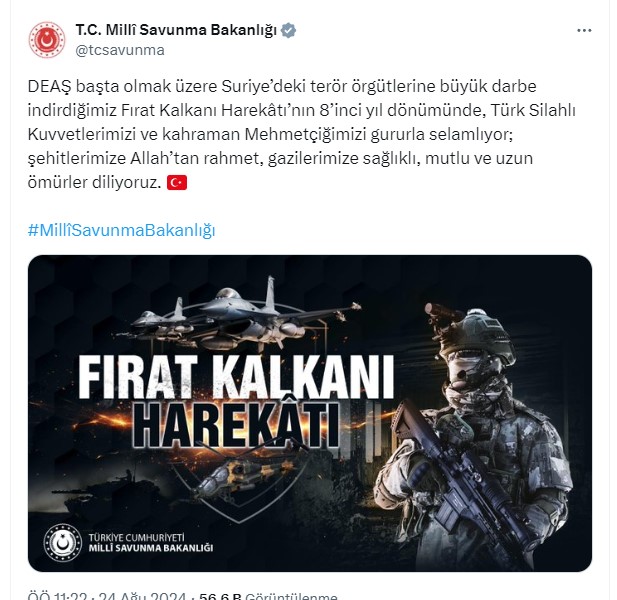Open the @tcsavunma handle link
617x600 pixels.
point(120,50)
